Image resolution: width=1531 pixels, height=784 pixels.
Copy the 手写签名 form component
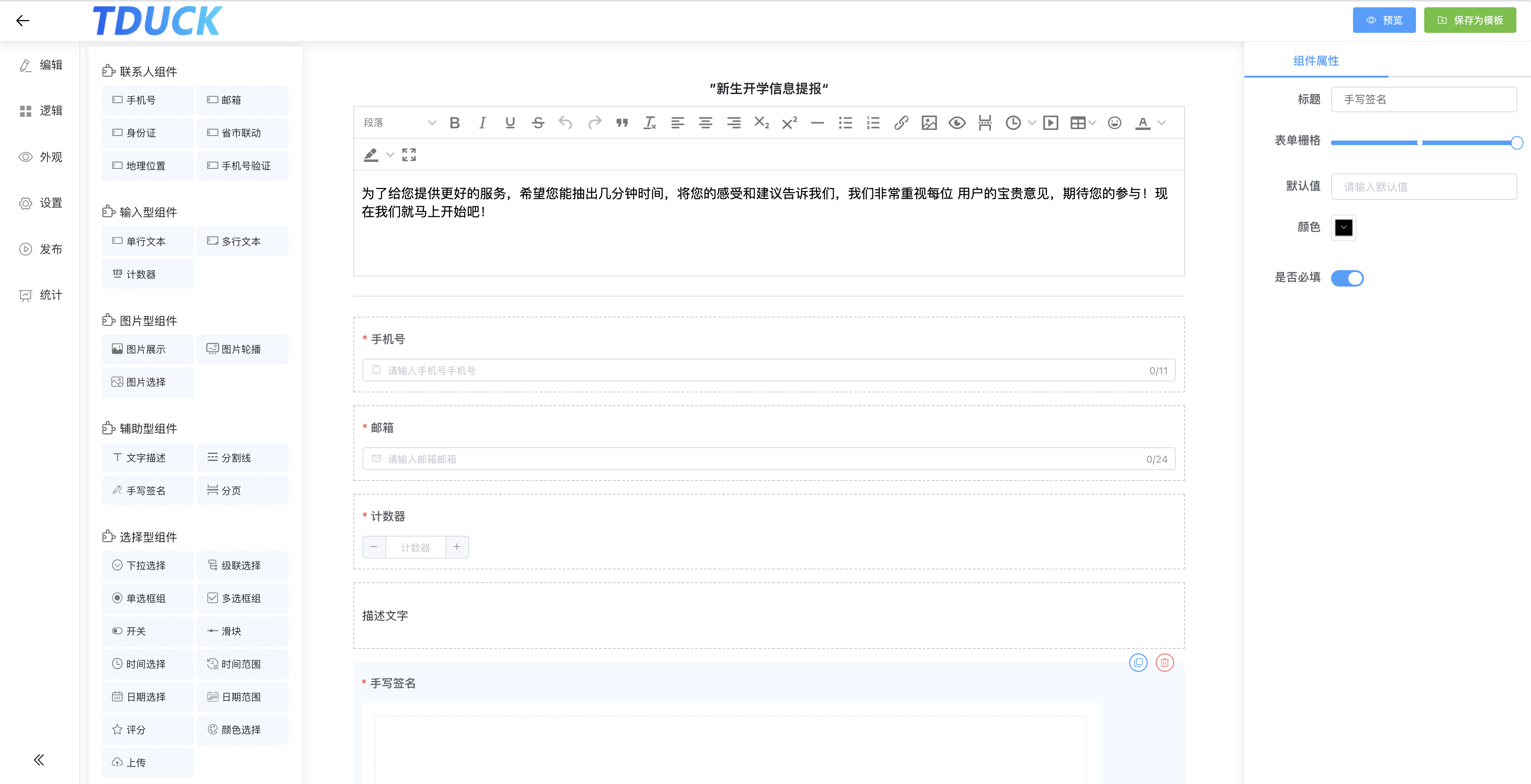click(x=1138, y=662)
